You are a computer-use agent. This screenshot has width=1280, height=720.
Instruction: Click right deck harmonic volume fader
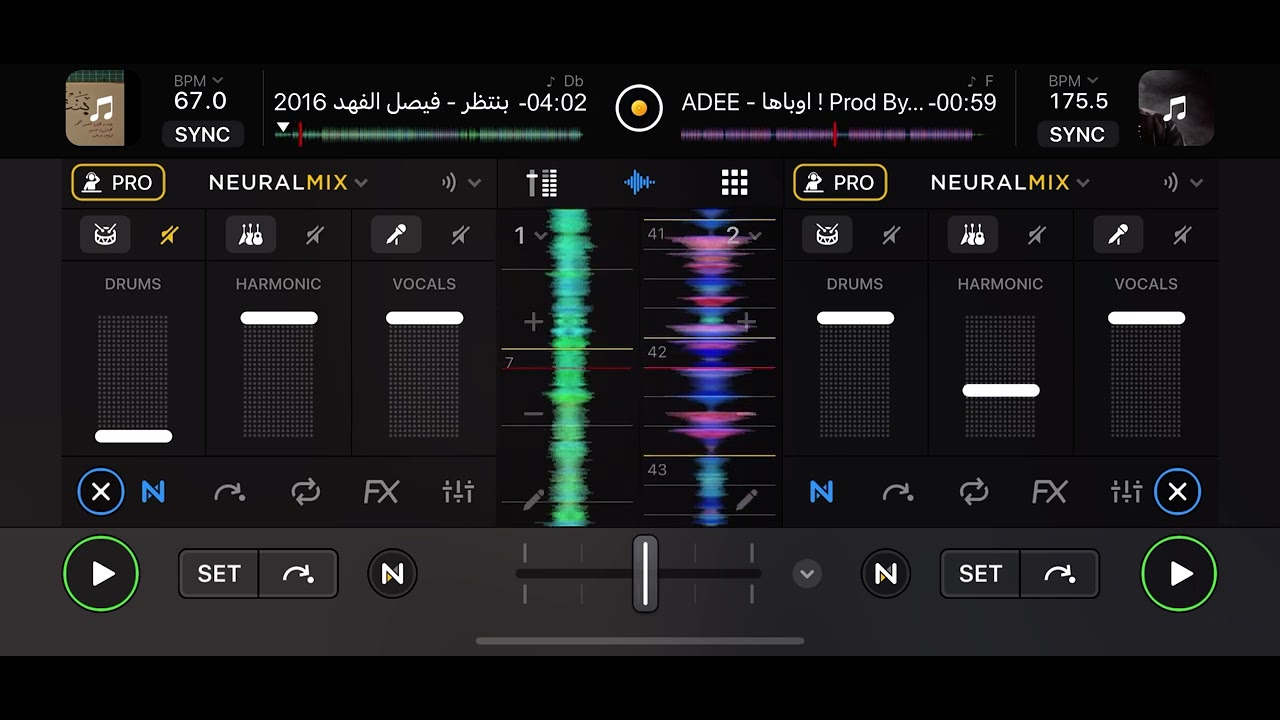pos(1001,390)
